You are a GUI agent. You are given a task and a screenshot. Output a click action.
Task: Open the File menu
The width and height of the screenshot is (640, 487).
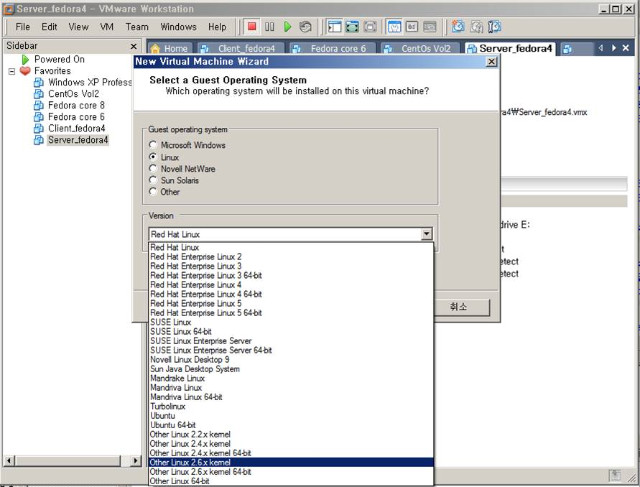point(22,27)
